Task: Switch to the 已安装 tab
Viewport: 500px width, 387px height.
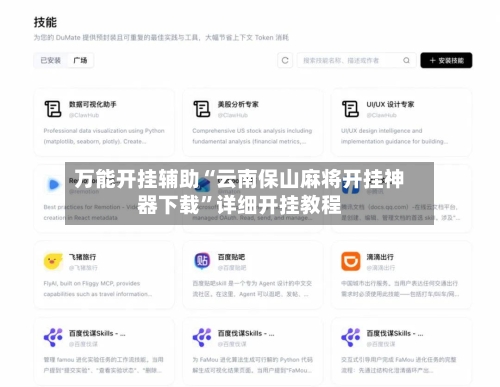Action: [x=51, y=60]
